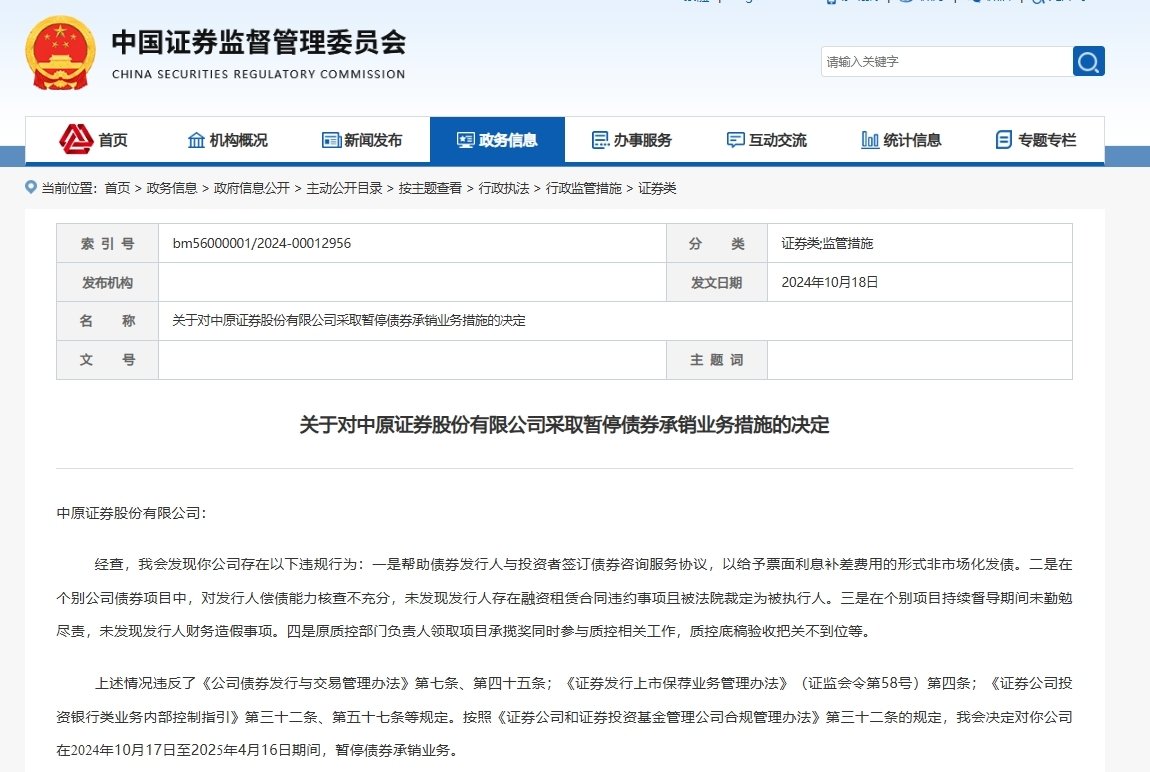Go to 主动公开目录 in the breadcrumb
This screenshot has width=1150, height=772.
[344, 188]
